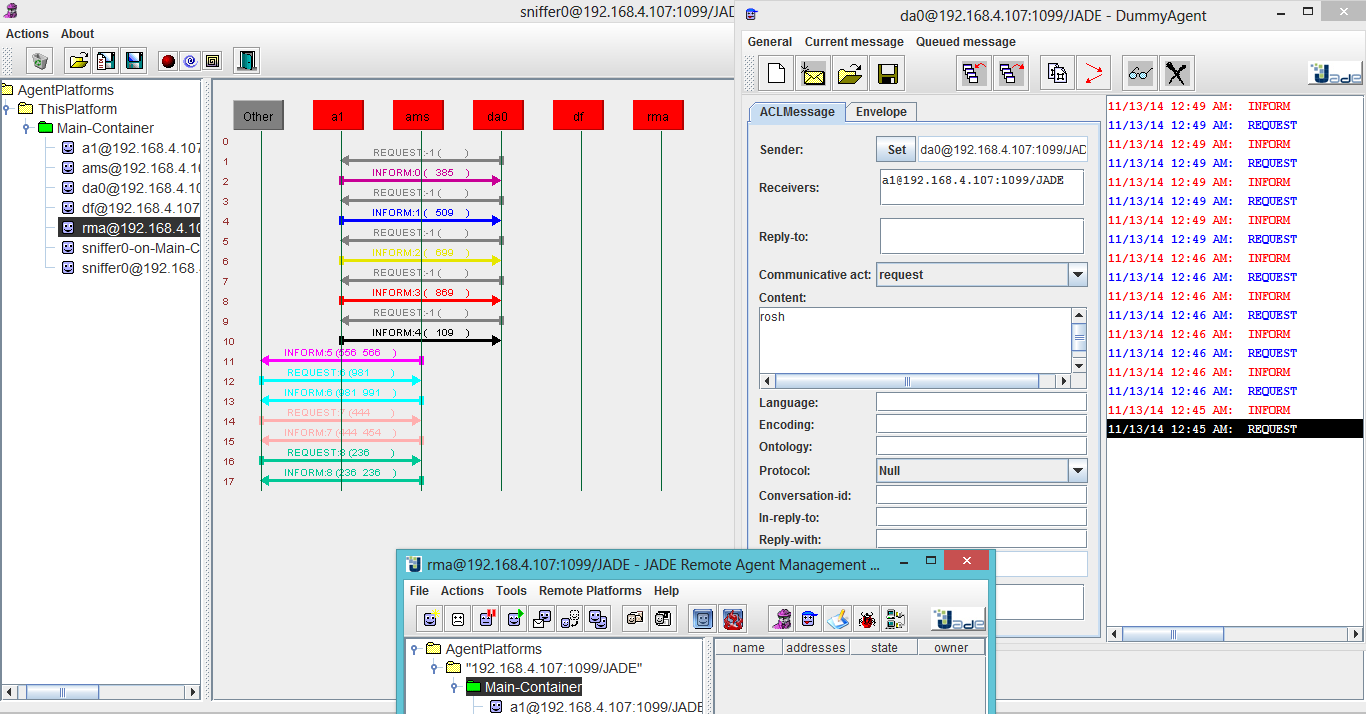1366x714 pixels.
Task: Click the save queue icon in DummyAgent
Action: tap(1011, 73)
